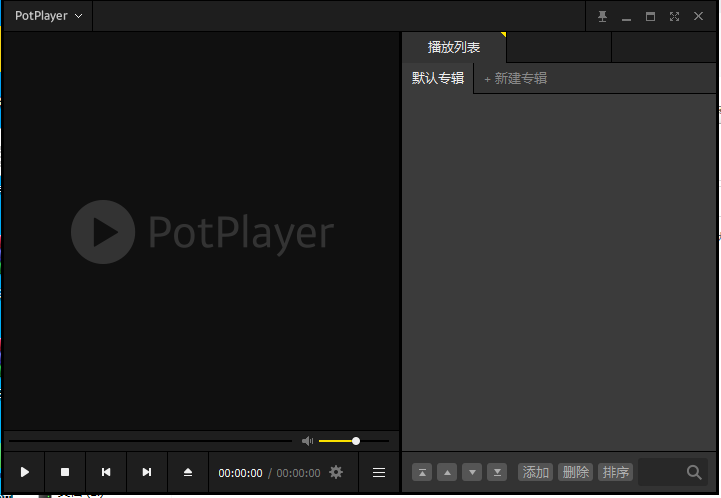Toggle playlist panel with hamburger icon

(x=379, y=472)
